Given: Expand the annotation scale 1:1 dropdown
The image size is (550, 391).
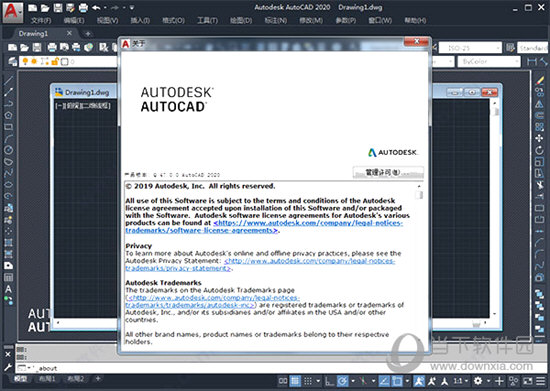Looking at the screenshot, I should [x=460, y=381].
